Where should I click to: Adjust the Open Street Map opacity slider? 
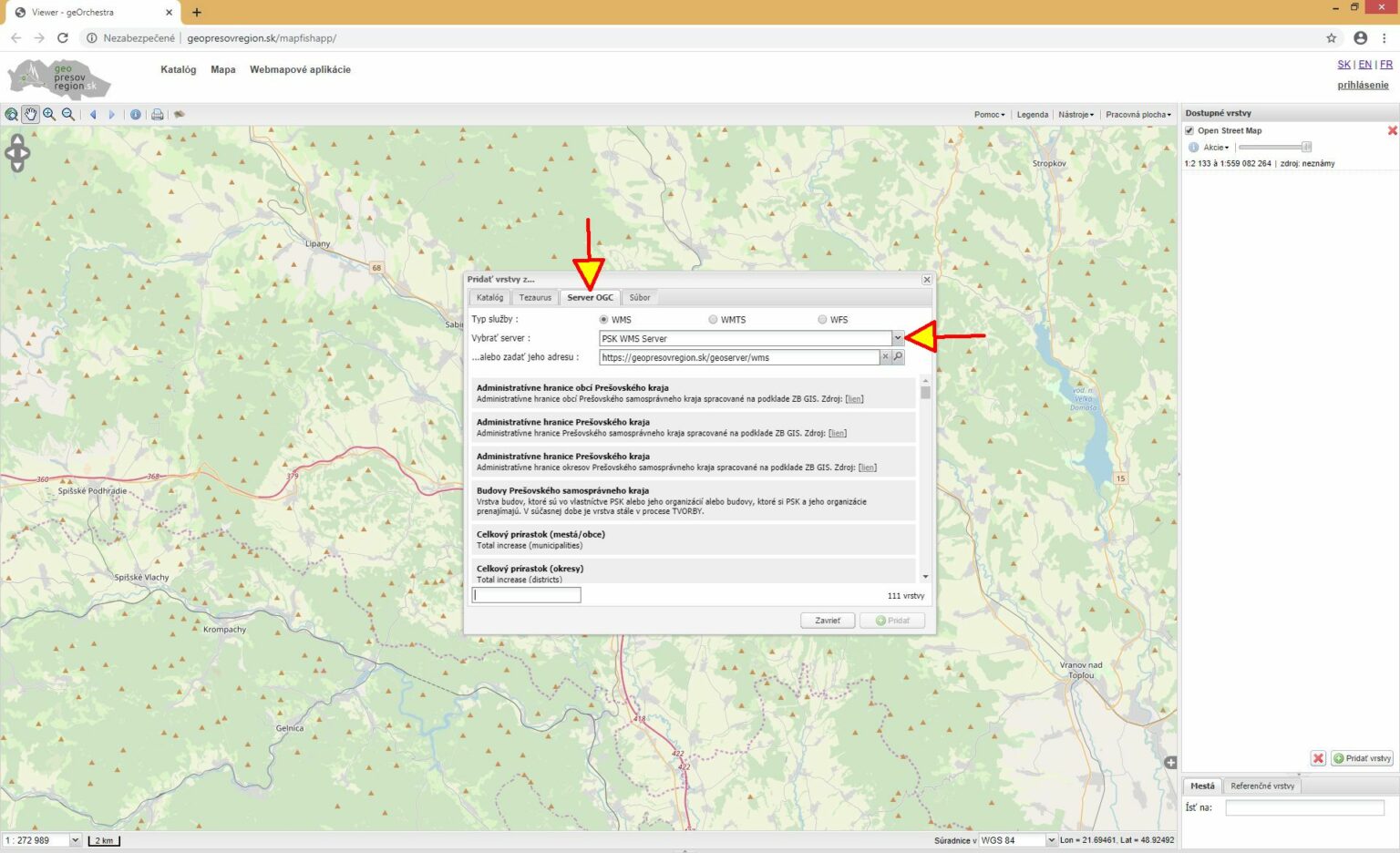tap(1305, 147)
